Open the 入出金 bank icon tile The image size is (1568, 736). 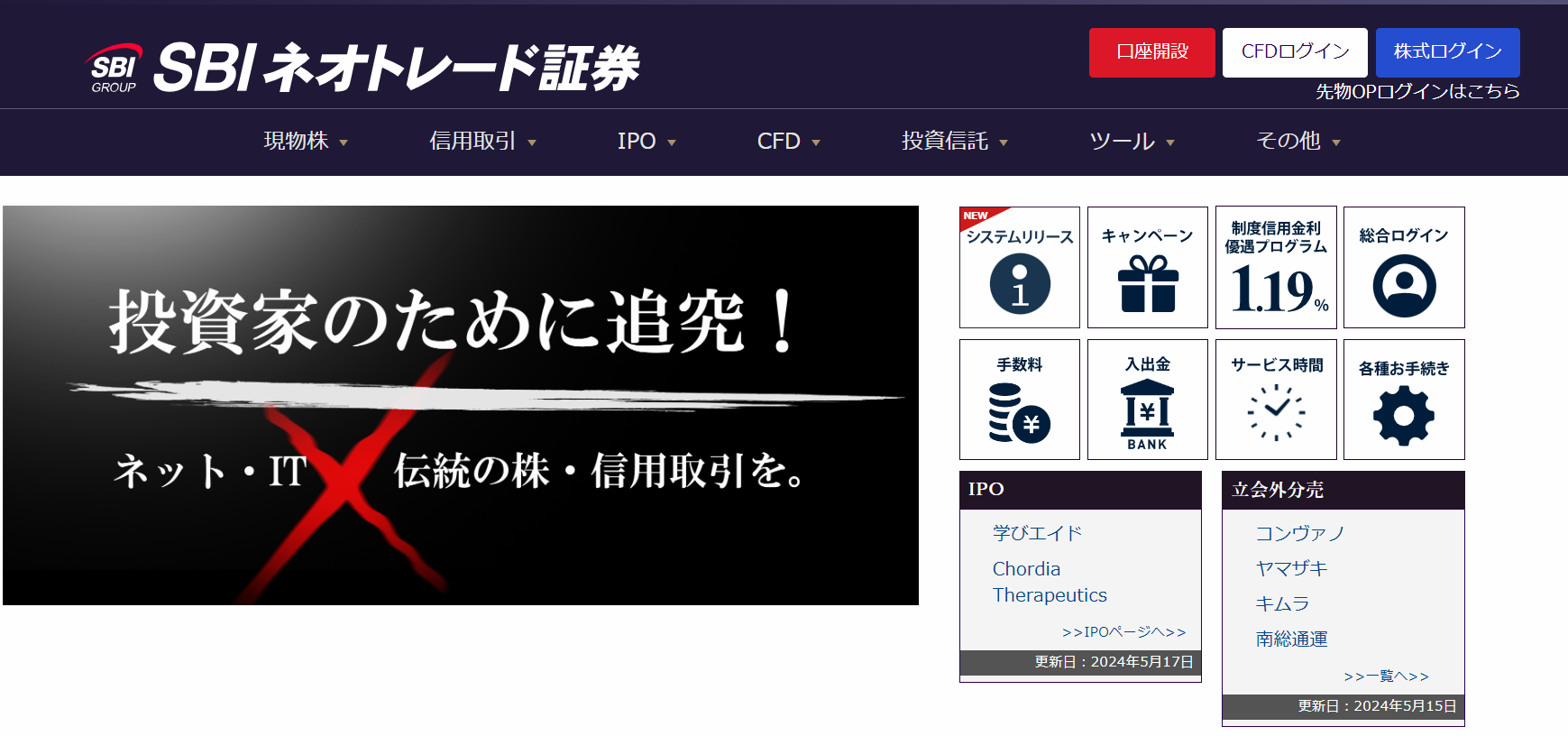[1148, 400]
